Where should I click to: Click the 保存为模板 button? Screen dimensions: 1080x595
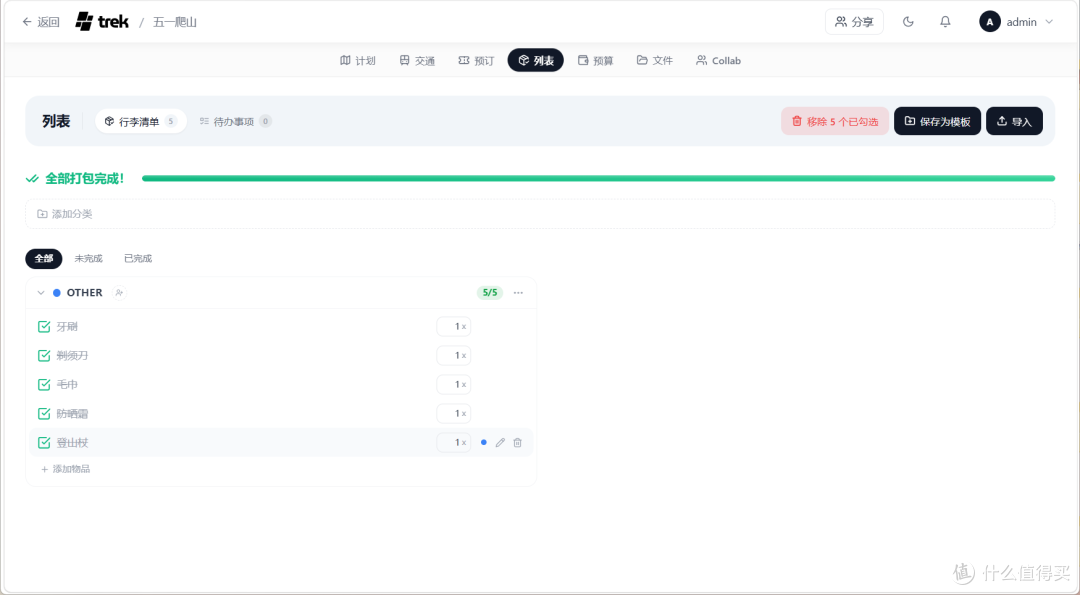pyautogui.click(x=937, y=121)
